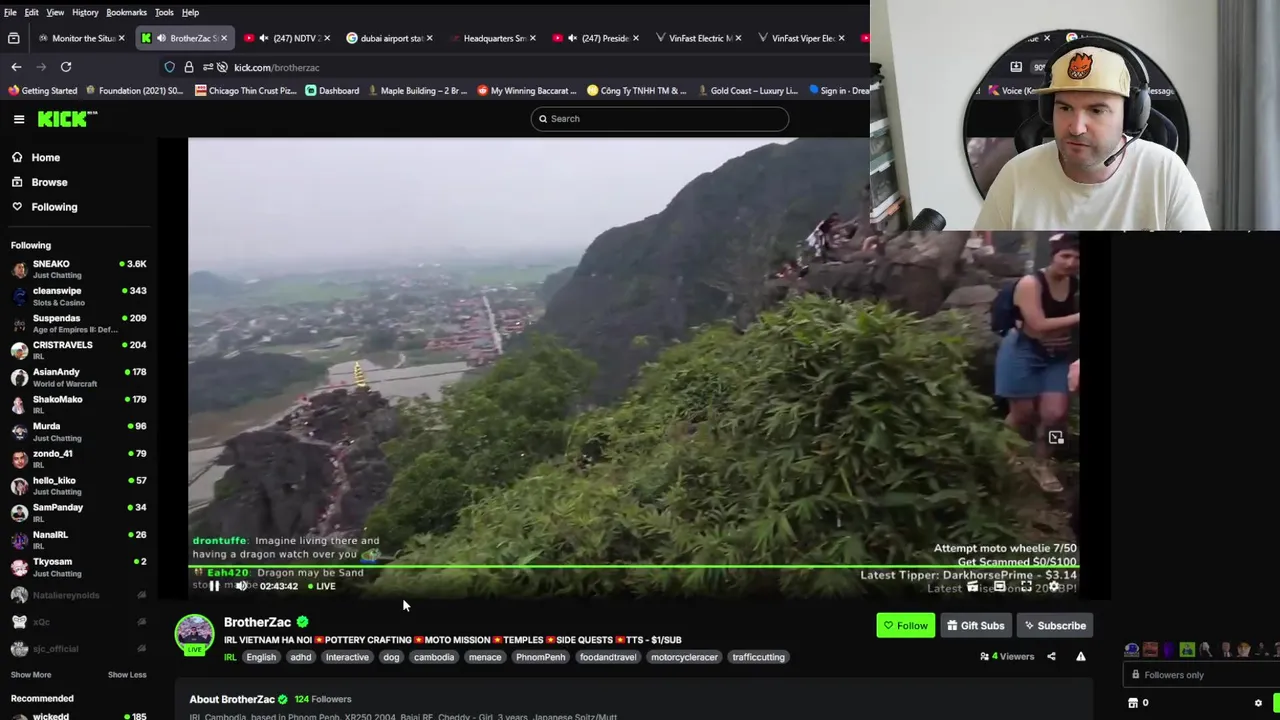
Task: Subscribe to the BrotherZac channel
Action: (x=1054, y=626)
